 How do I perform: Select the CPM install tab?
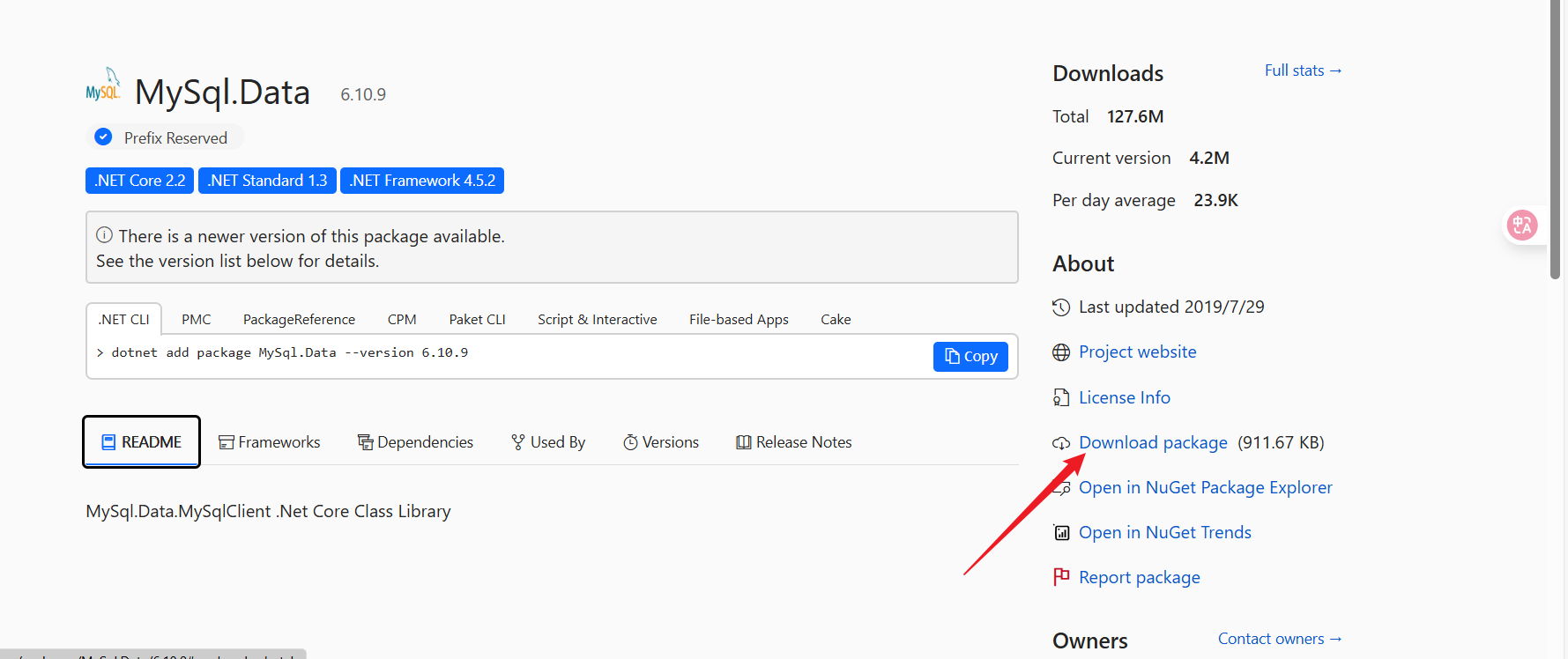[x=402, y=319]
